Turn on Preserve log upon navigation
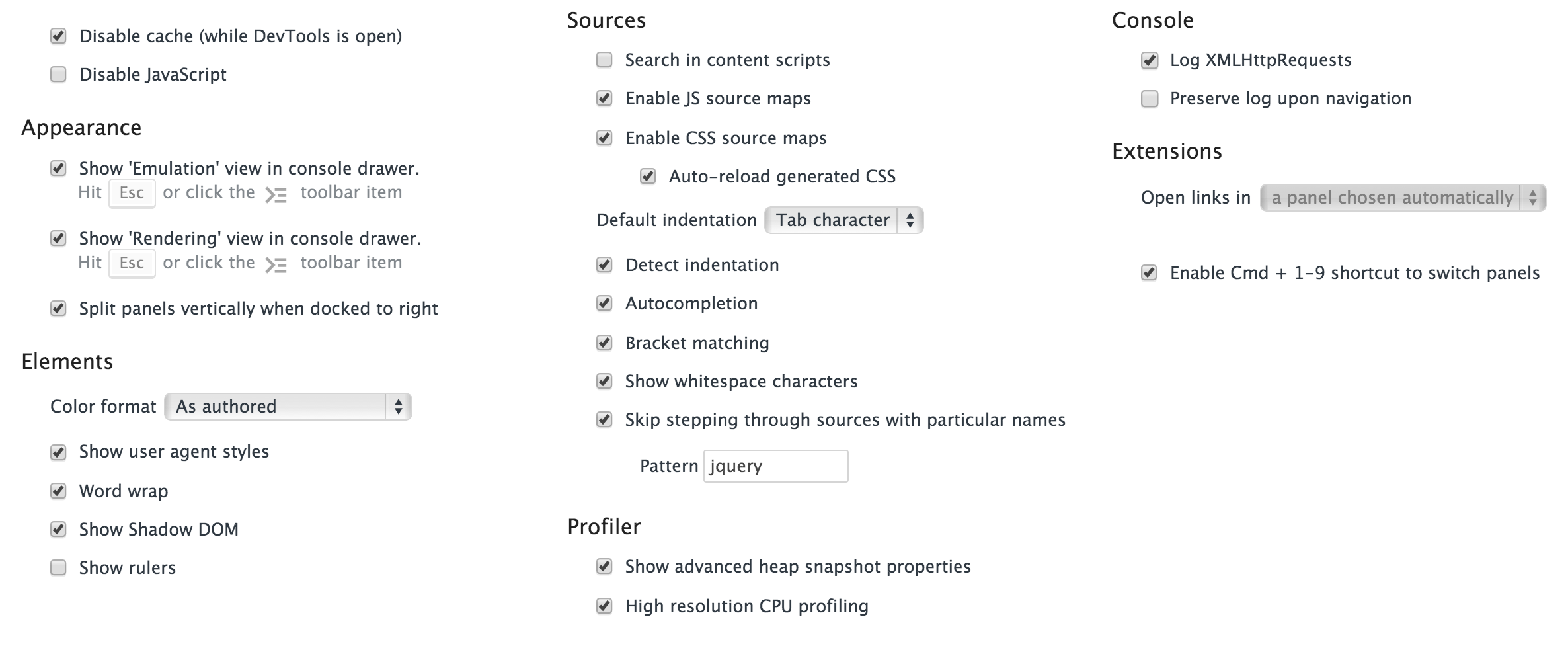 (x=1150, y=99)
